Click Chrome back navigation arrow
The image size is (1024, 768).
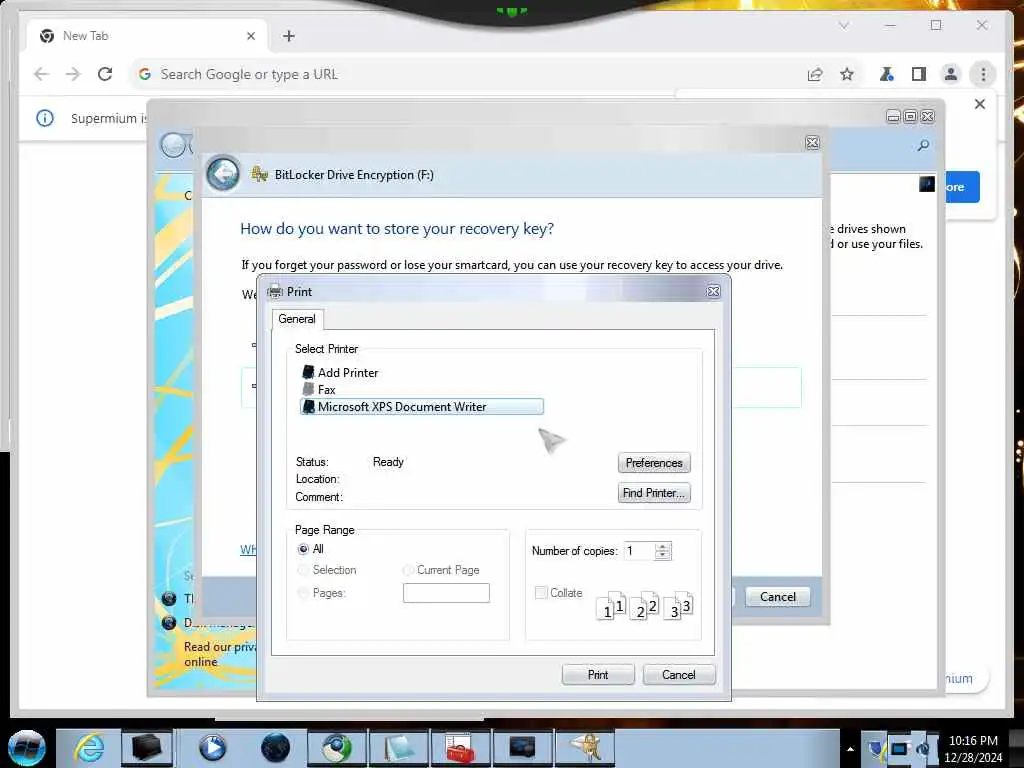click(41, 74)
